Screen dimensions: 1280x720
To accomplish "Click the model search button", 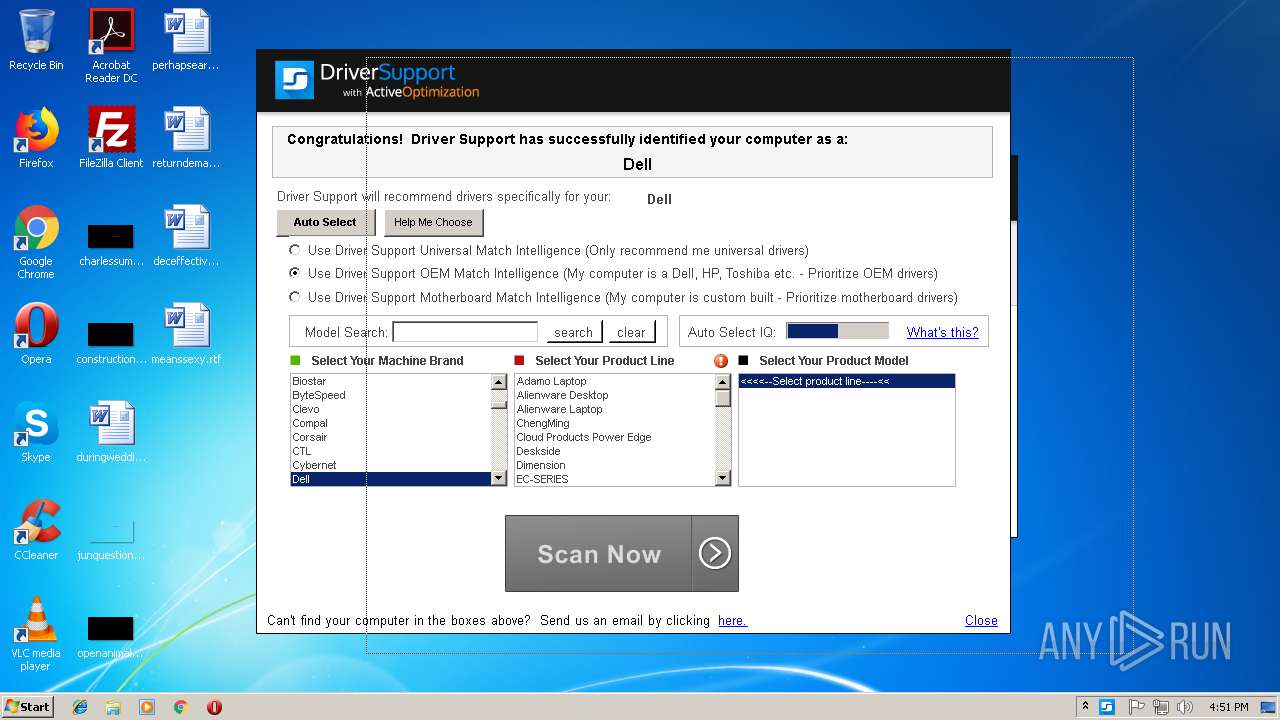I will coord(573,332).
